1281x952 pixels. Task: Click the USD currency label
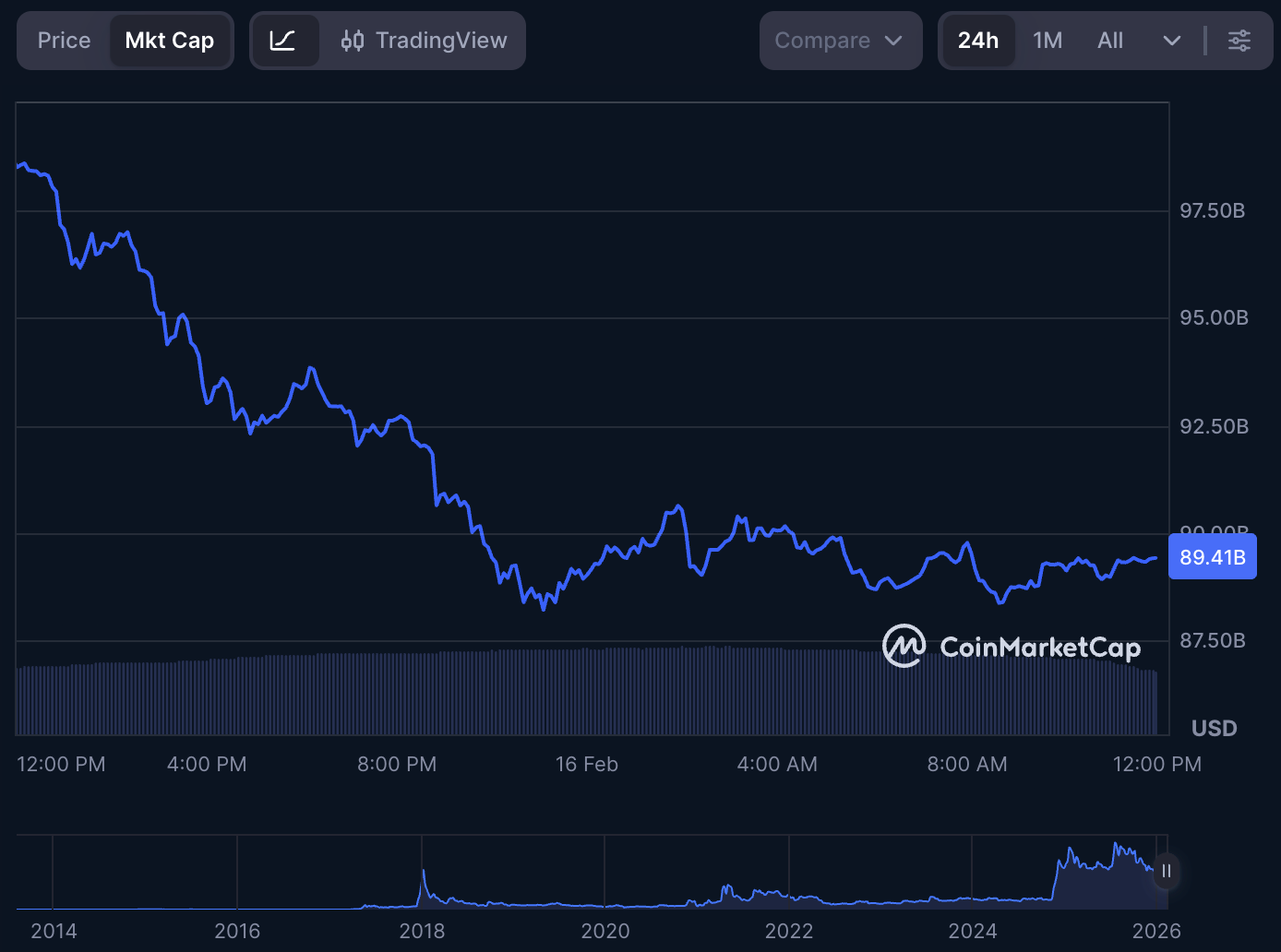(x=1213, y=728)
